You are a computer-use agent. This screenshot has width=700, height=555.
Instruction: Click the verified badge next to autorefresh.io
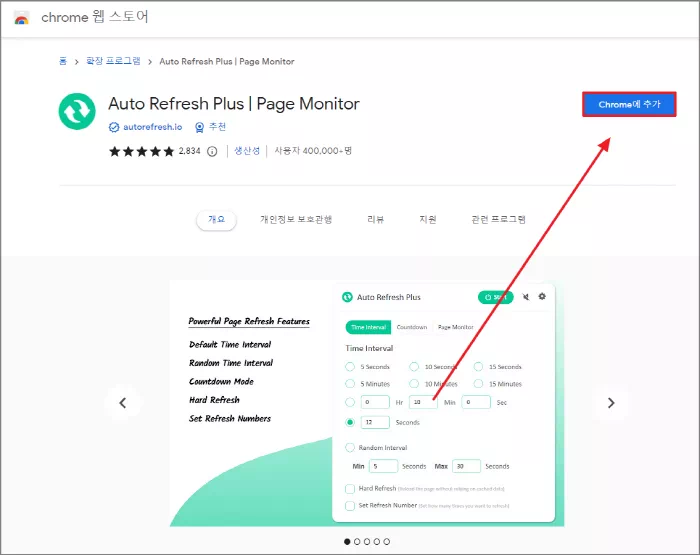114,127
